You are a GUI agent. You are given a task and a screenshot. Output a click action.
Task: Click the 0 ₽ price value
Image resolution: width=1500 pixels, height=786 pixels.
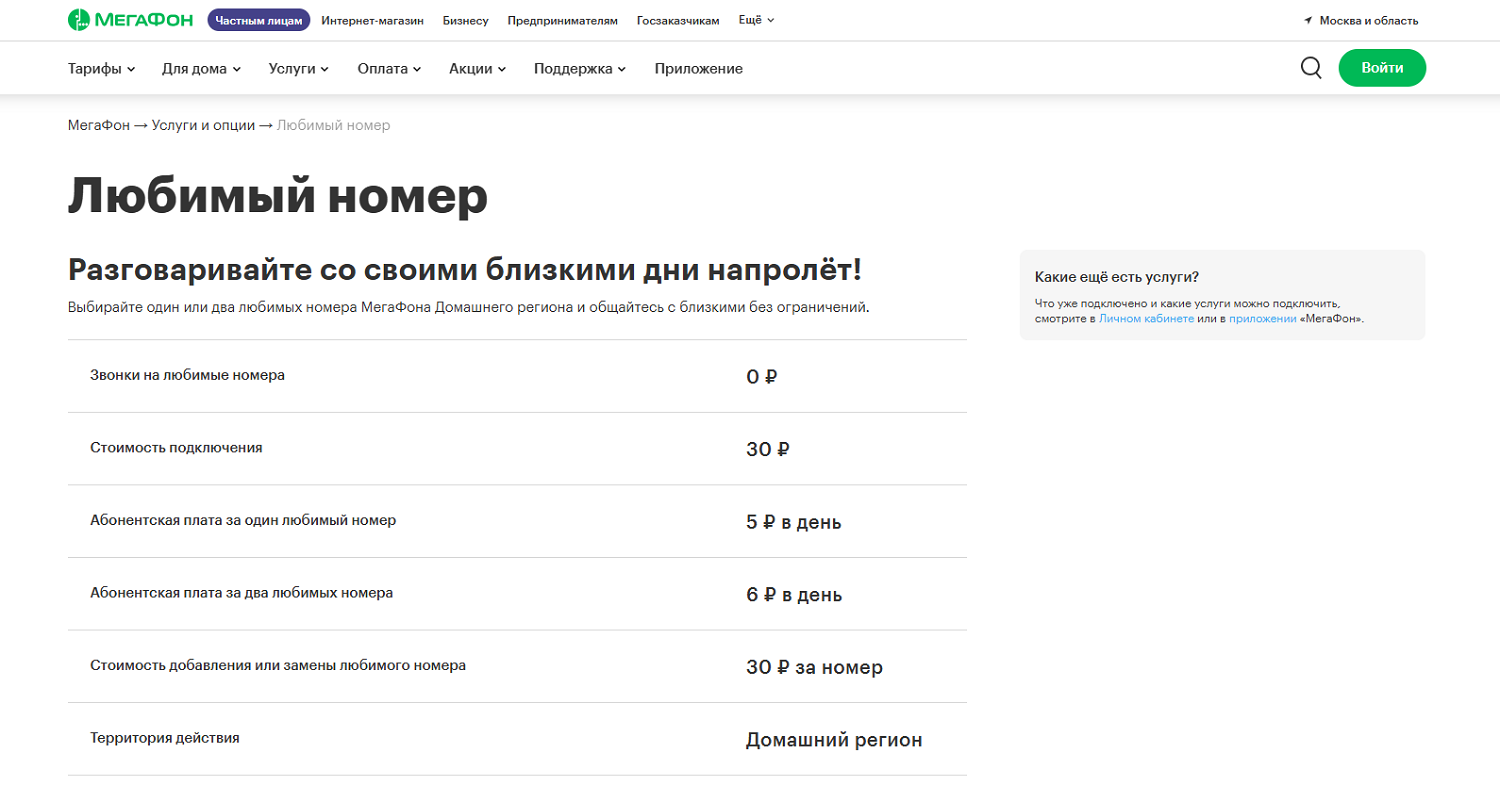762,377
